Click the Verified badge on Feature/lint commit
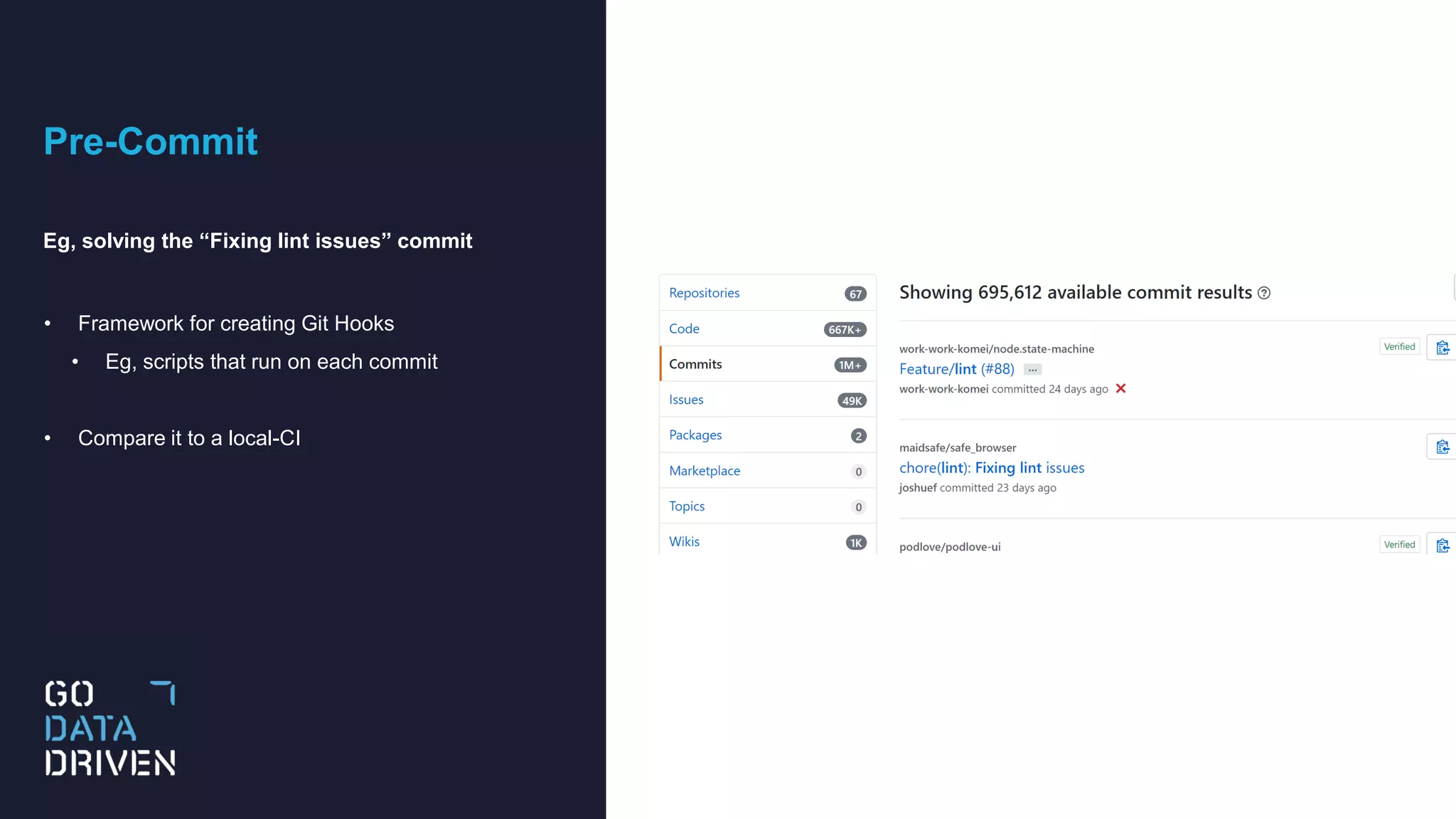Screen dimensions: 1456x819 click(1399, 346)
